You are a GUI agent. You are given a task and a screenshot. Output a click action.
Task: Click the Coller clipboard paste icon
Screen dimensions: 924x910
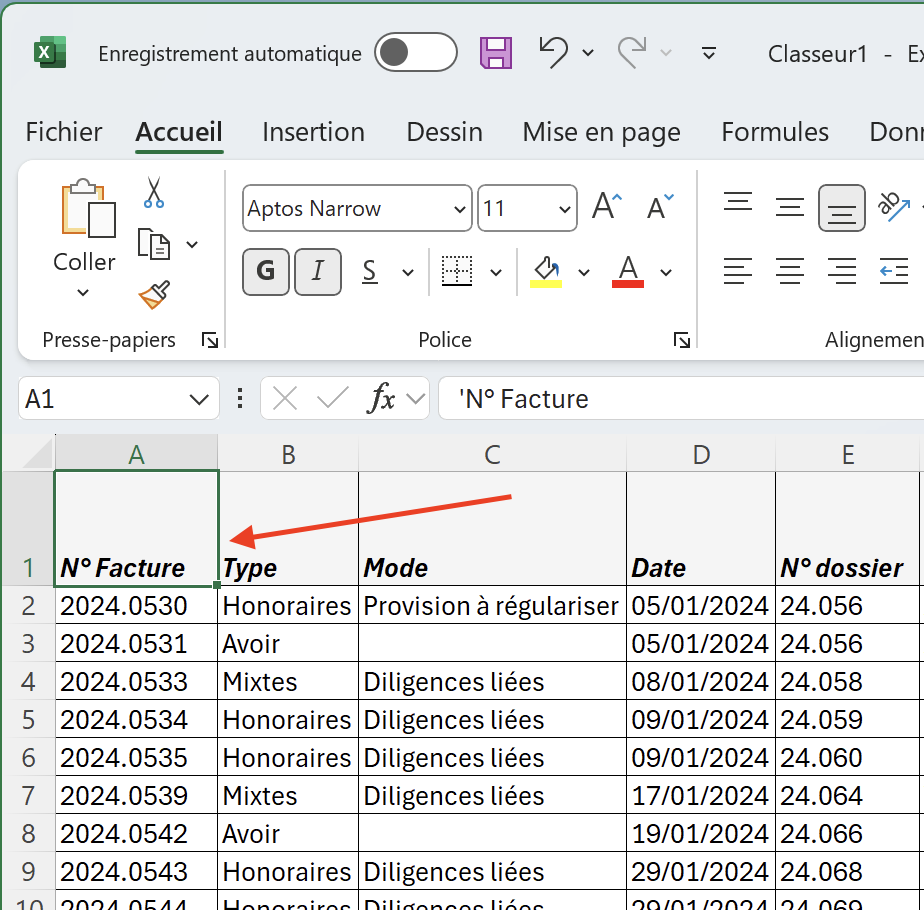coord(84,211)
